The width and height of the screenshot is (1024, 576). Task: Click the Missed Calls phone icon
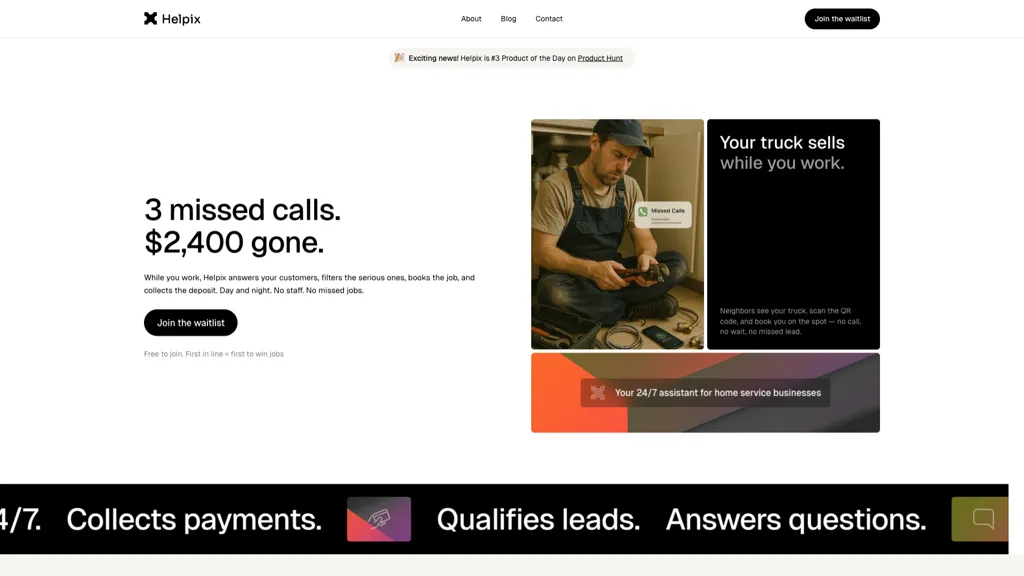pyautogui.click(x=643, y=212)
